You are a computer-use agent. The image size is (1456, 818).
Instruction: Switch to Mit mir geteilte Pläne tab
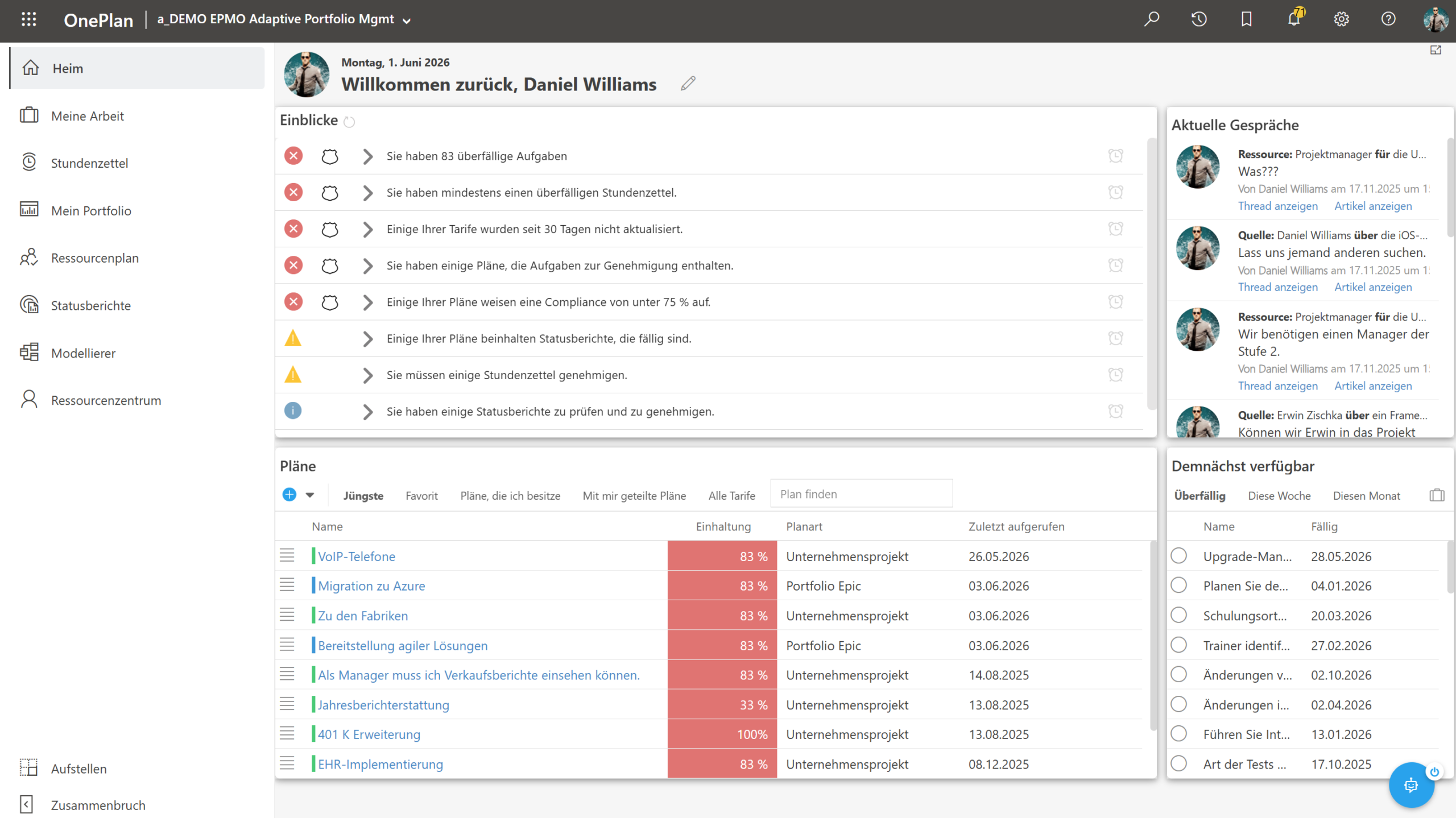[x=634, y=496]
